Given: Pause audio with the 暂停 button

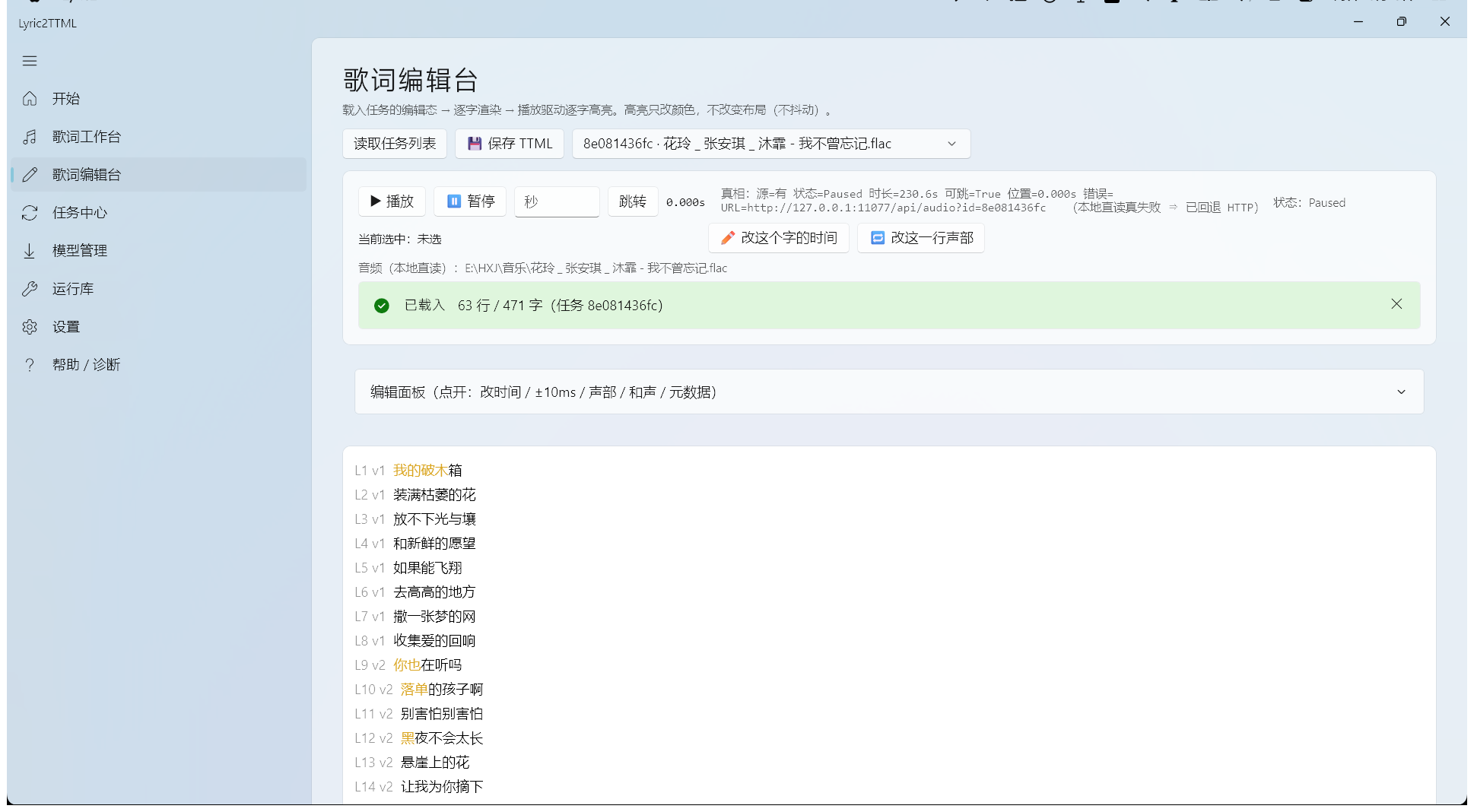Looking at the screenshot, I should click(470, 201).
